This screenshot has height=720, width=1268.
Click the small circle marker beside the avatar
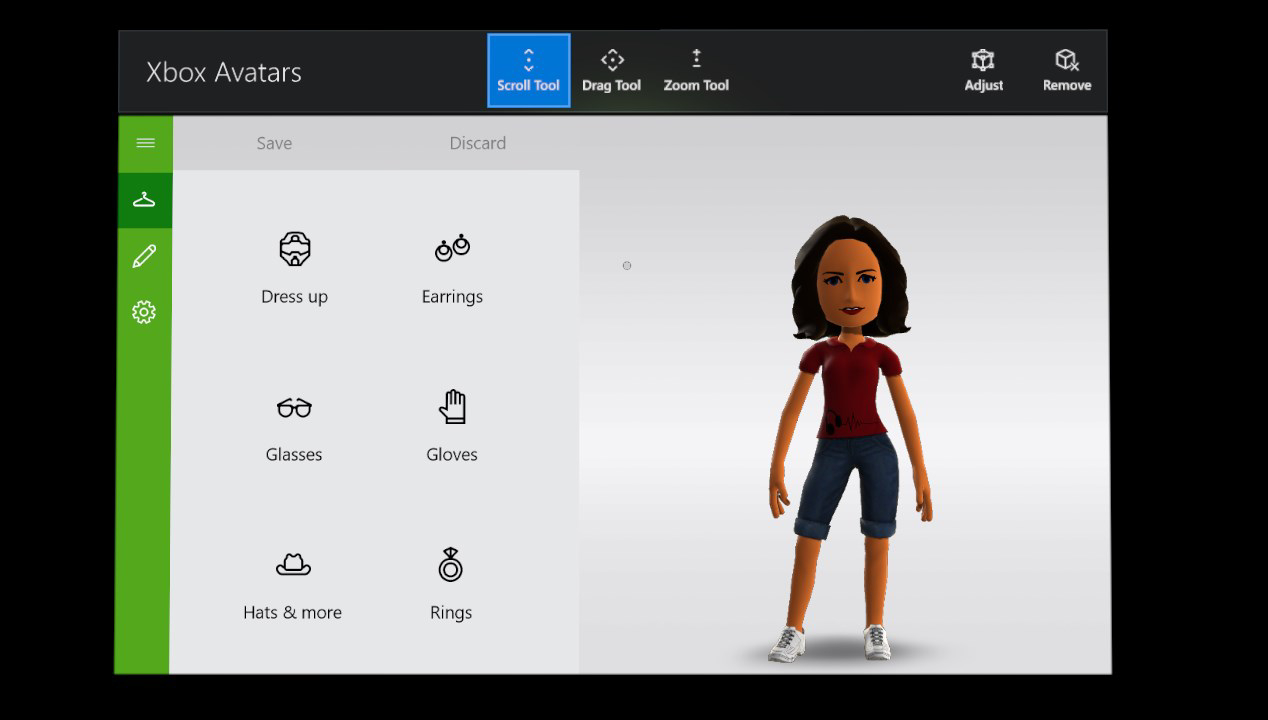(627, 265)
